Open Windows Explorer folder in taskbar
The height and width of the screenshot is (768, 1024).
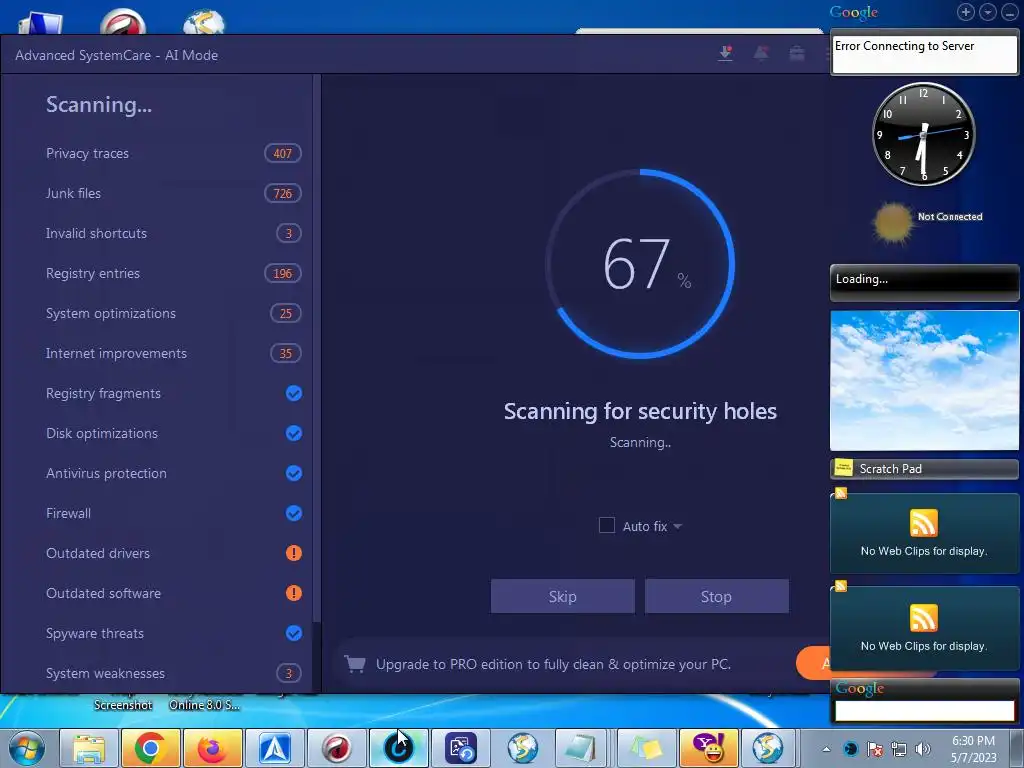89,748
